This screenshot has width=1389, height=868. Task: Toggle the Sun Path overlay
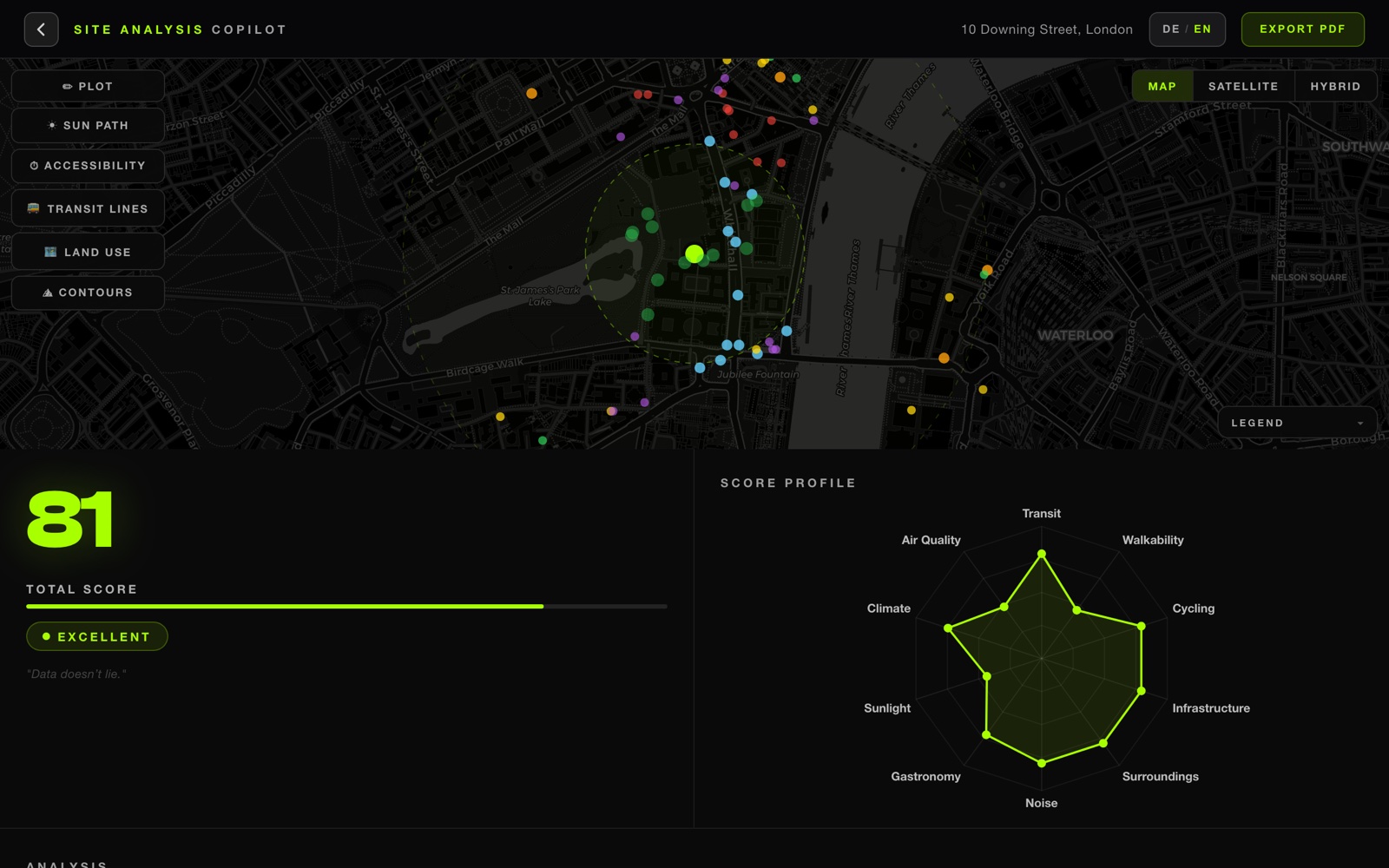click(88, 126)
